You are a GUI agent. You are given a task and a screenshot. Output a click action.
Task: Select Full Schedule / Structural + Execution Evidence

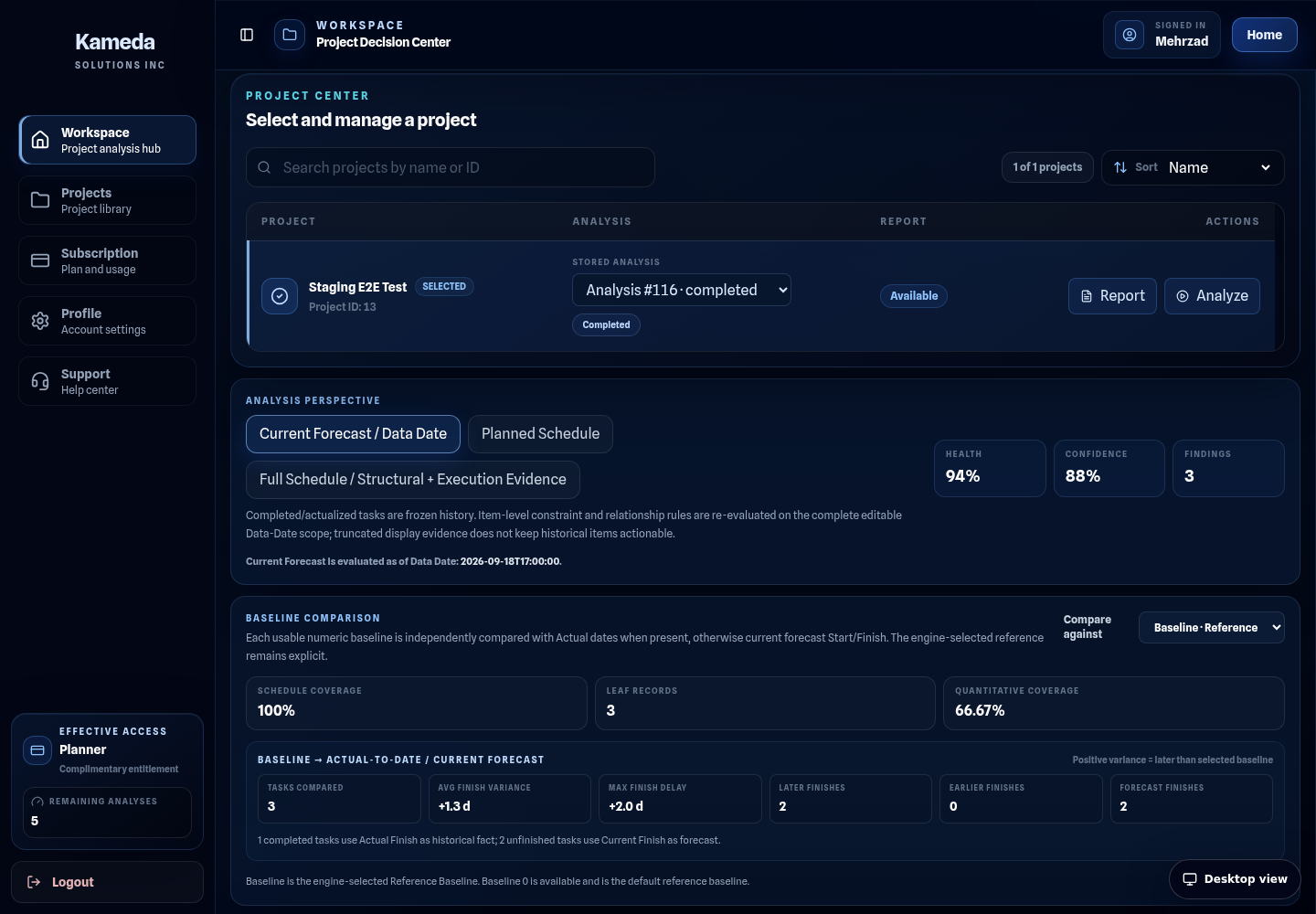click(x=412, y=480)
